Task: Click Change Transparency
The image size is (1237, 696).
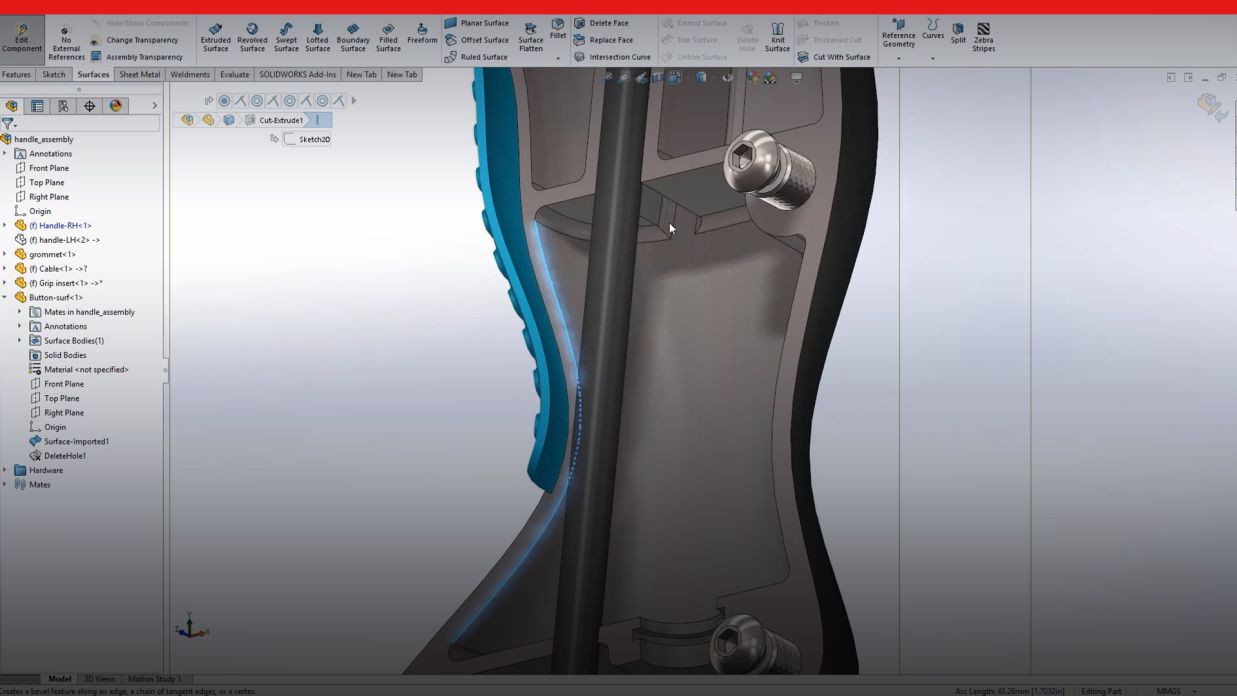Action: [134, 40]
